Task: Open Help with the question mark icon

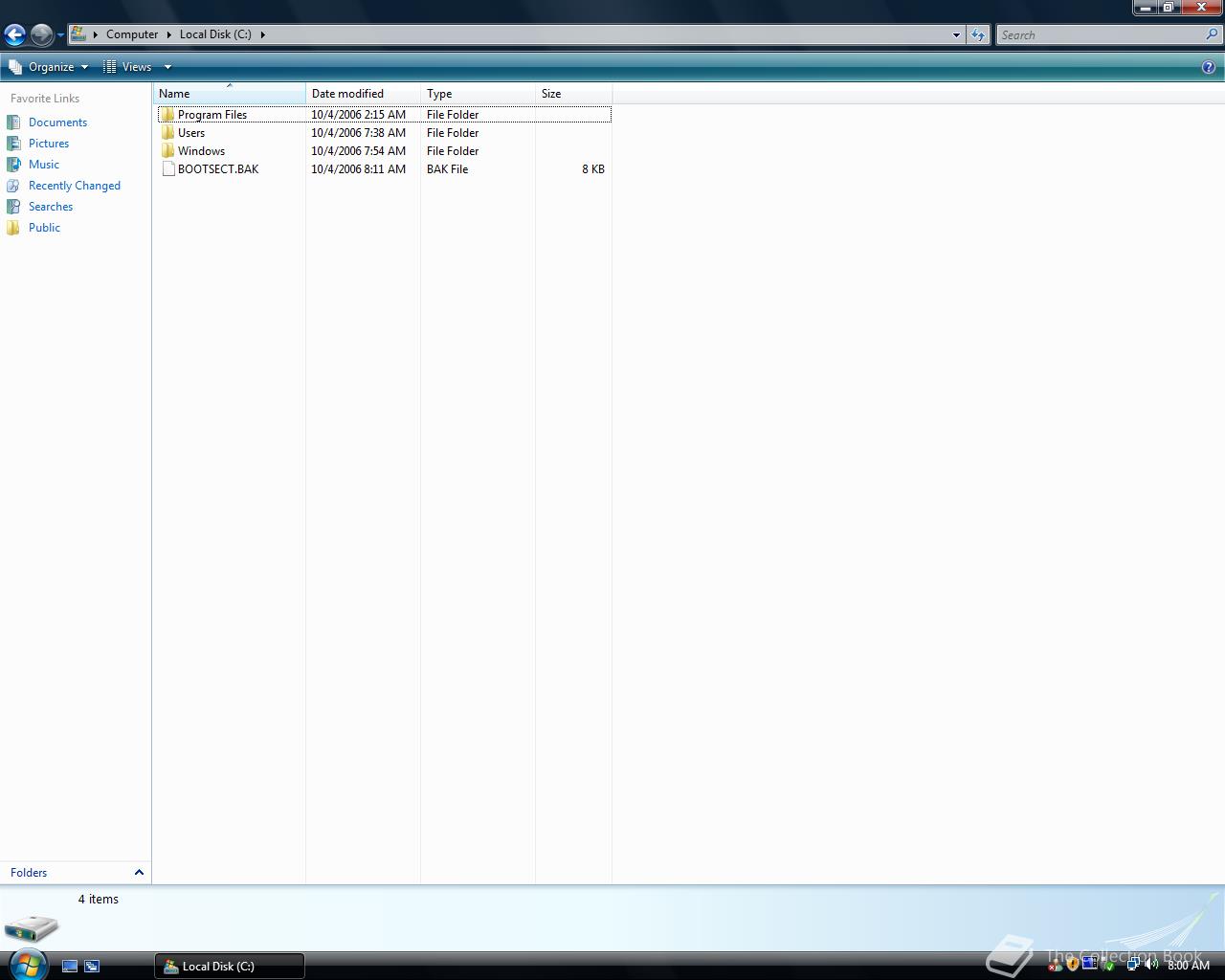Action: pyautogui.click(x=1209, y=67)
